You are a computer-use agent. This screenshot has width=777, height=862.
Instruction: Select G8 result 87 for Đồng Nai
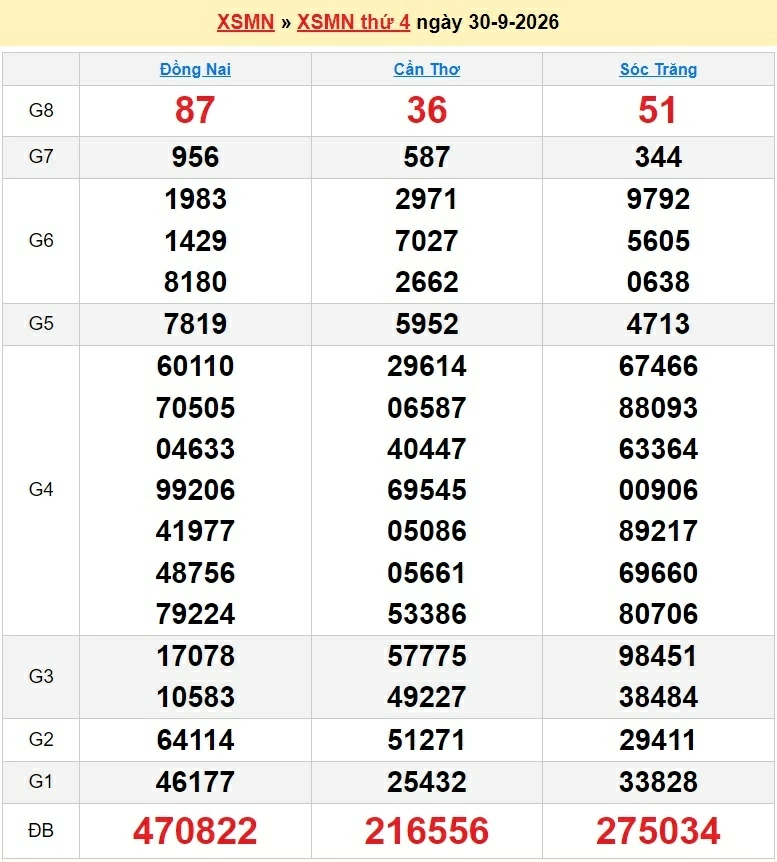[195, 110]
